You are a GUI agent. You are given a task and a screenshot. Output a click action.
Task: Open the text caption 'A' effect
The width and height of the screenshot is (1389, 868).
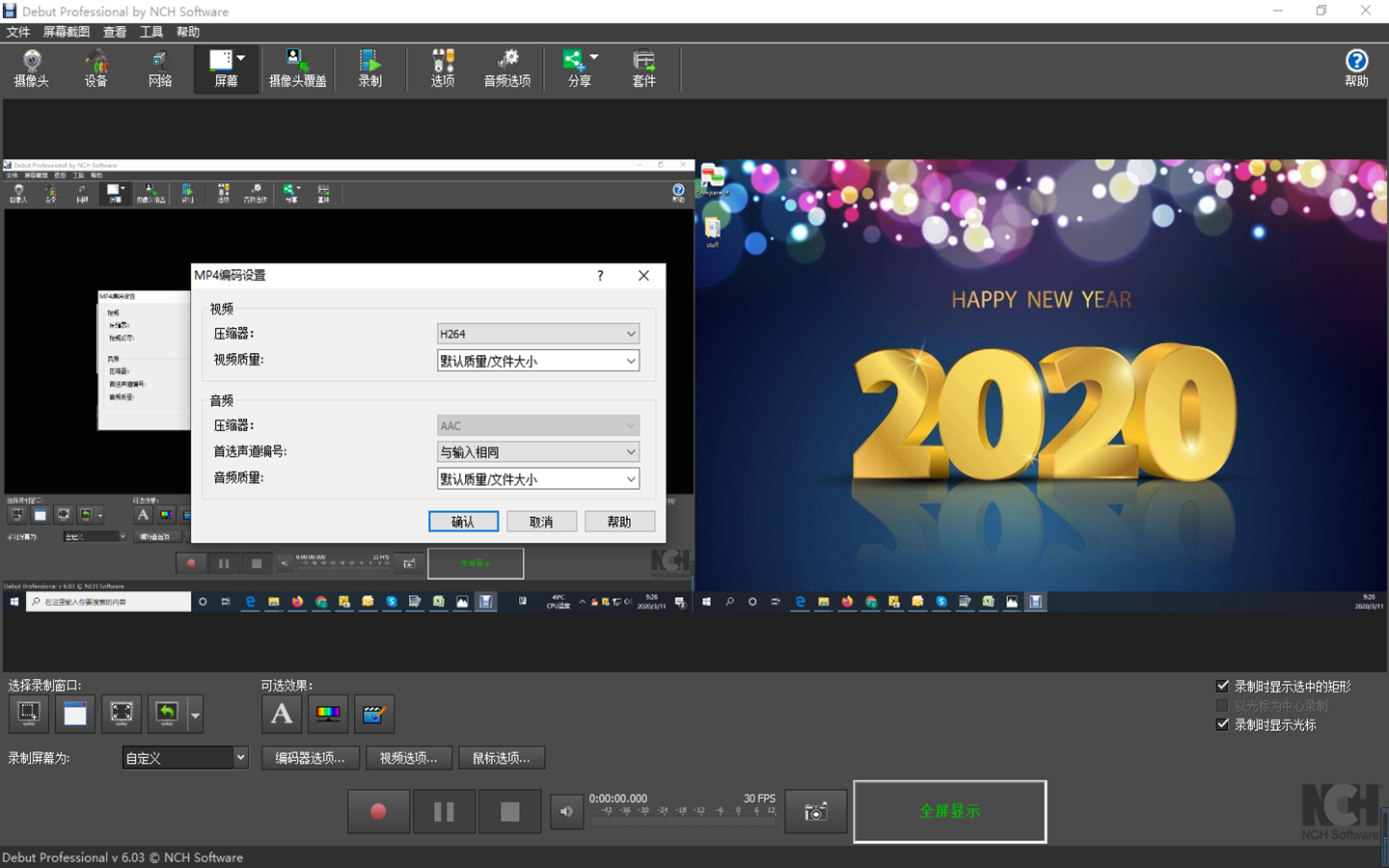(282, 714)
